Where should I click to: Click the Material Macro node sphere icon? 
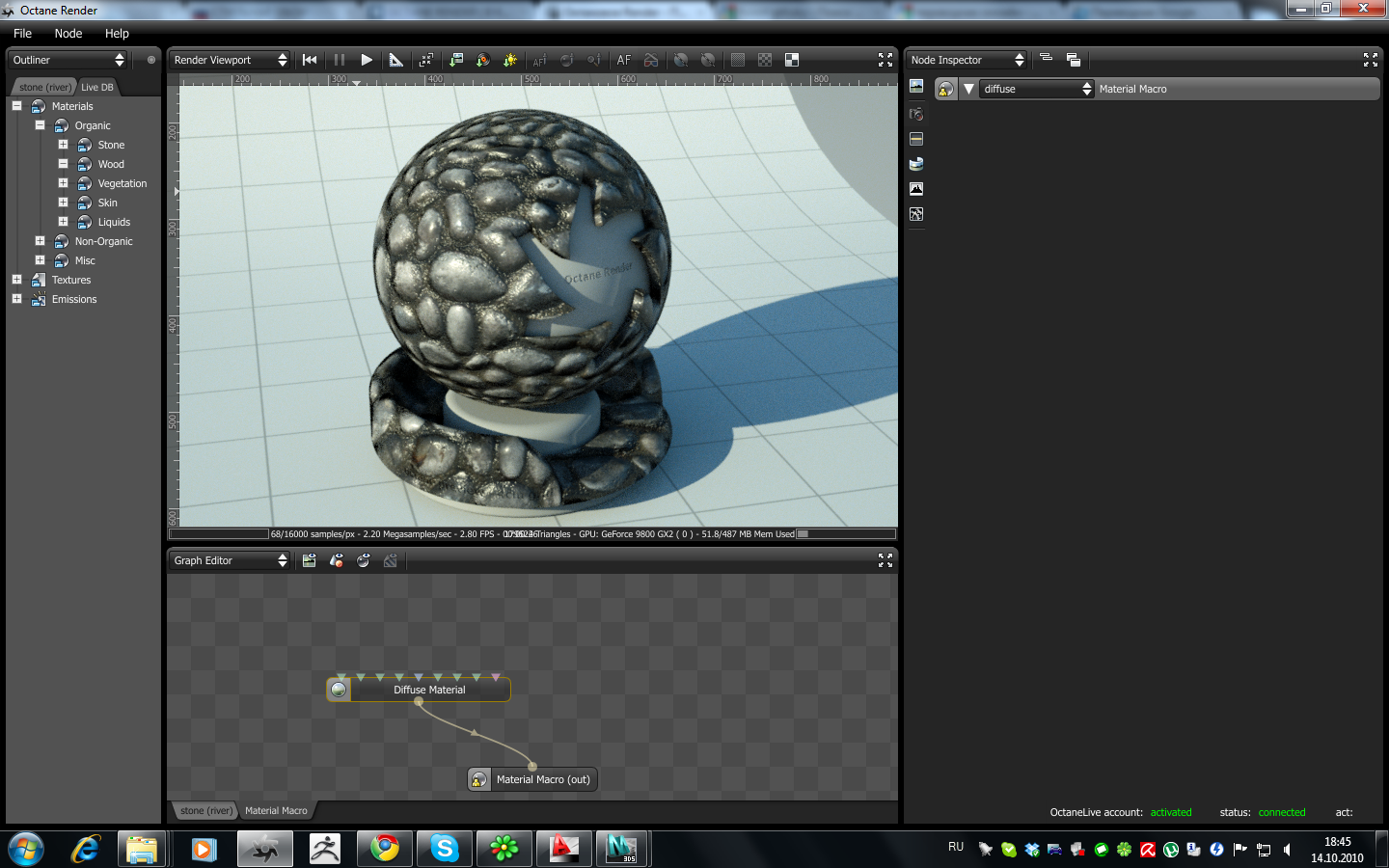click(945, 89)
